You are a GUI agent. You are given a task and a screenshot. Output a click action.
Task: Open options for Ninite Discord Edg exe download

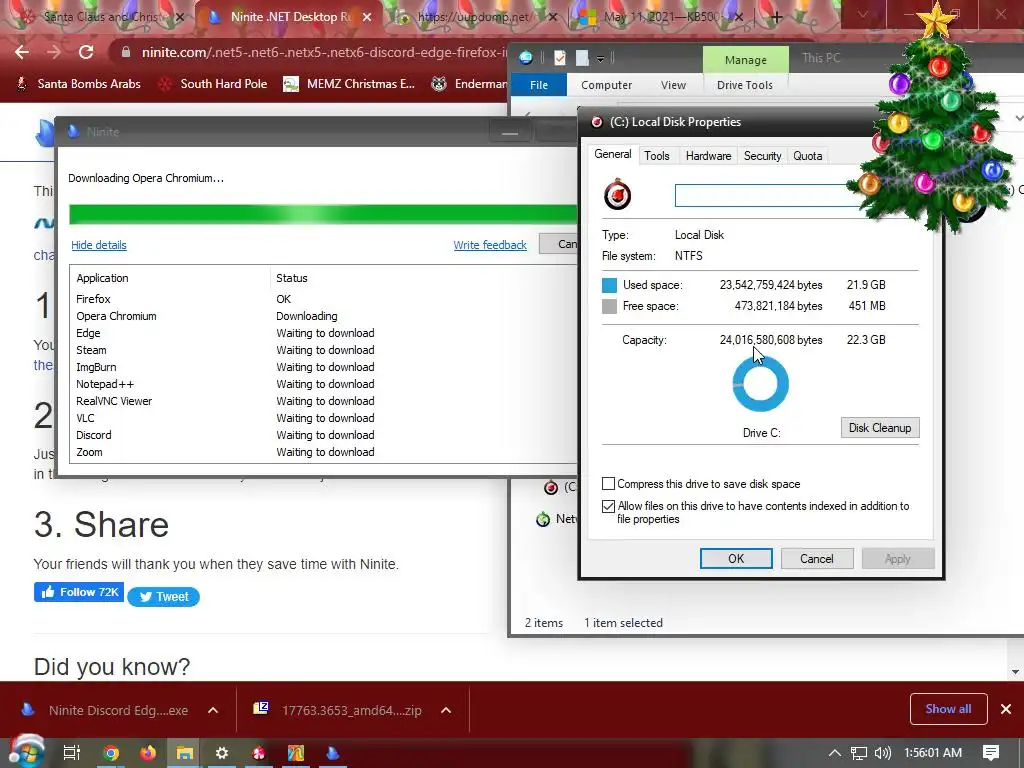(213, 710)
